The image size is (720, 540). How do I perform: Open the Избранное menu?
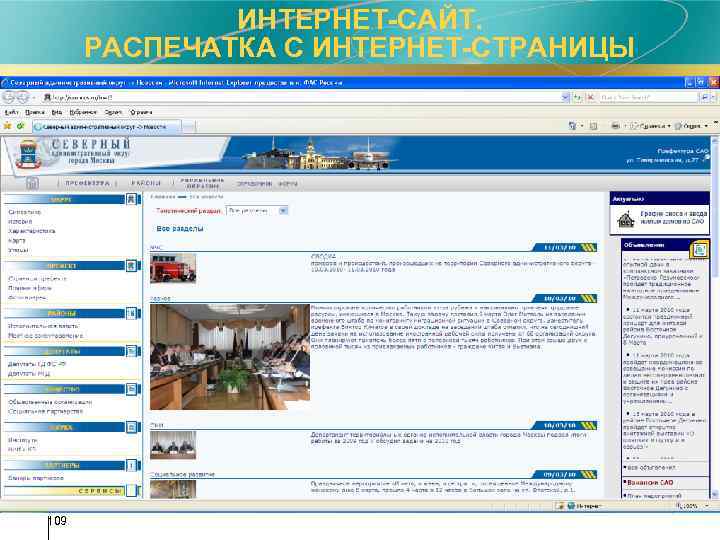[x=83, y=112]
